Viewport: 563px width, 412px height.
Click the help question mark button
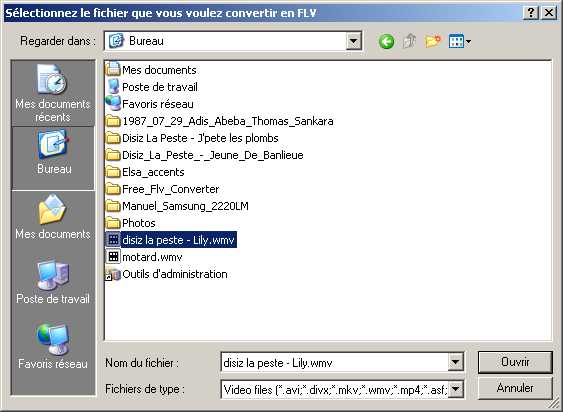click(x=531, y=13)
